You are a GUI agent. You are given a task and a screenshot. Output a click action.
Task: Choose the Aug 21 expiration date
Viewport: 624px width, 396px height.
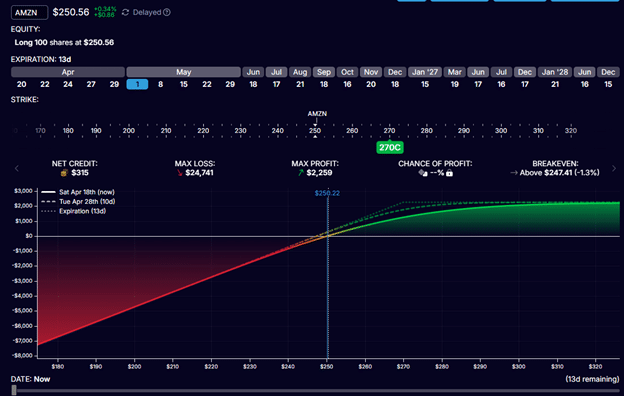pos(300,84)
